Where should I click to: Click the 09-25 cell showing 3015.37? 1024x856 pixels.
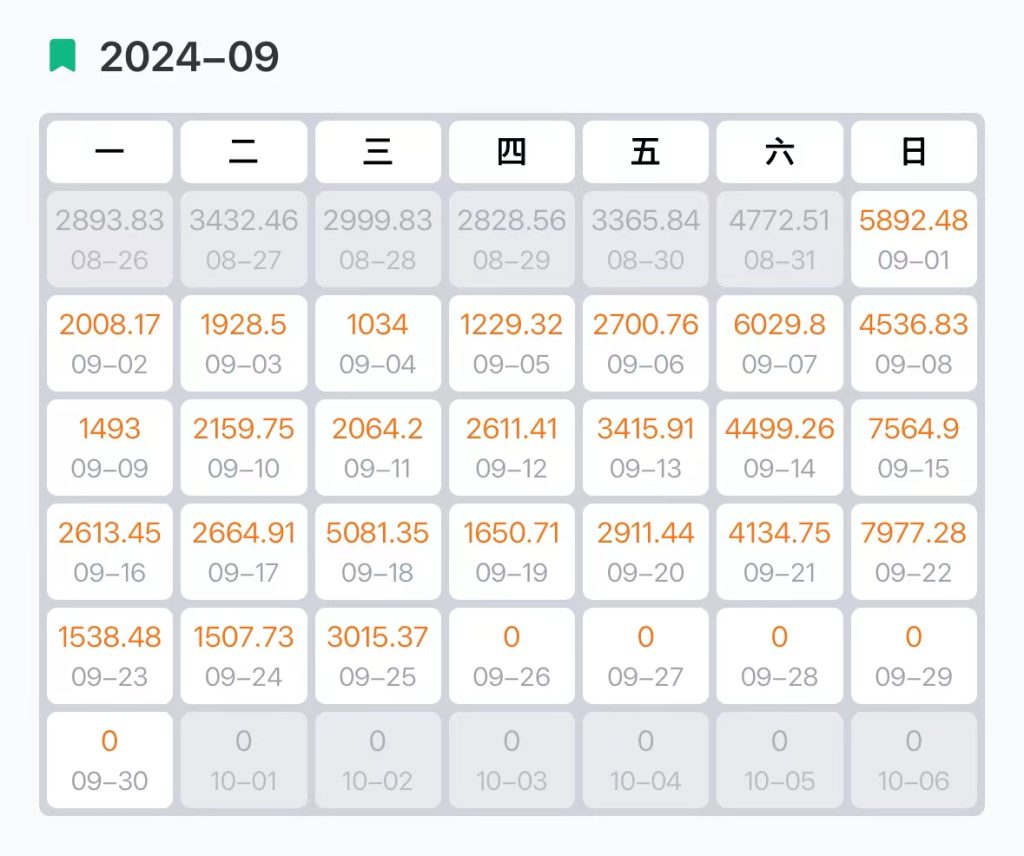[x=377, y=655]
